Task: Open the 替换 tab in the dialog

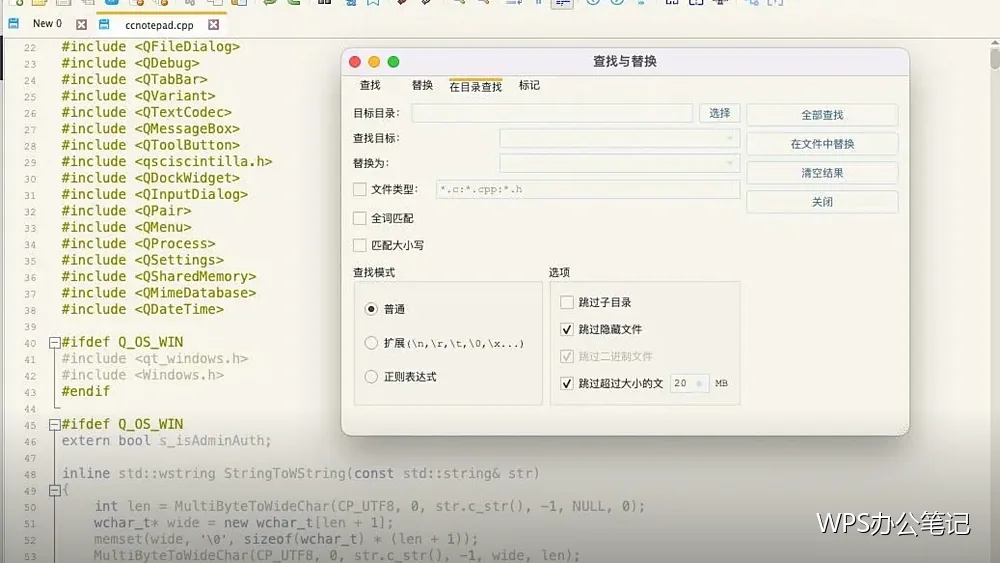Action: click(x=422, y=85)
